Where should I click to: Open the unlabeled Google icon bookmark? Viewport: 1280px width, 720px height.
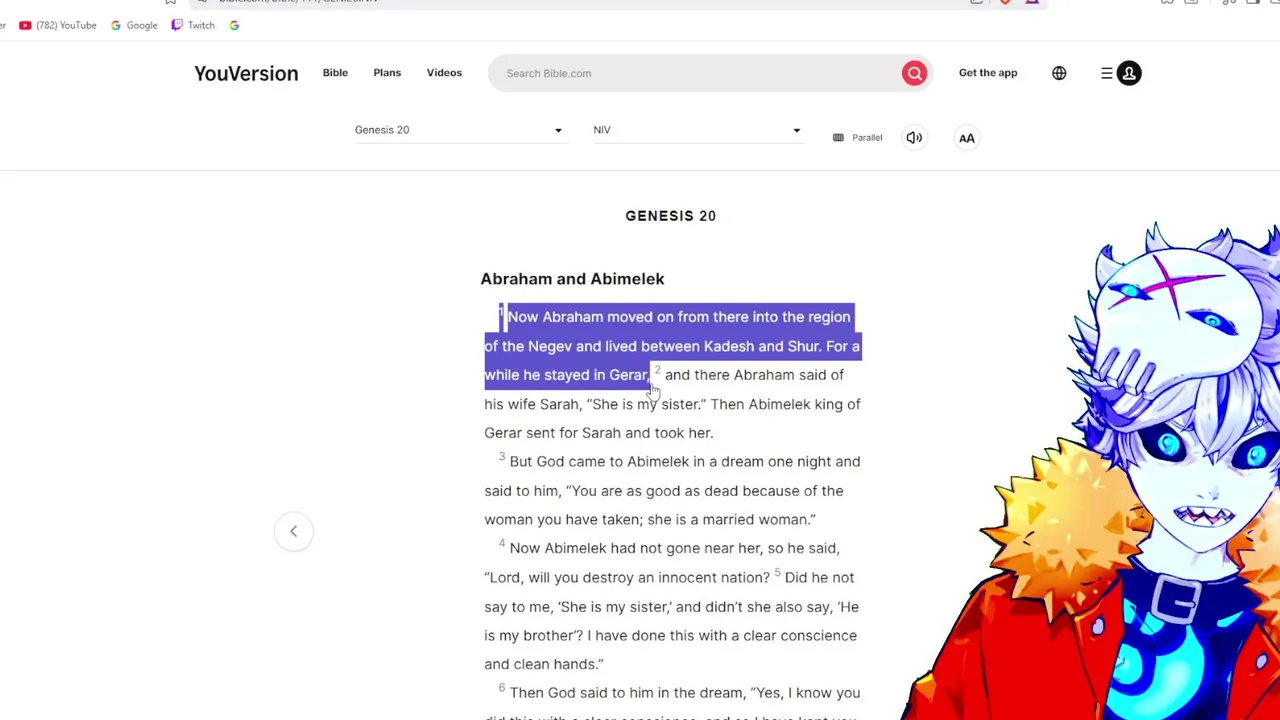pos(234,25)
